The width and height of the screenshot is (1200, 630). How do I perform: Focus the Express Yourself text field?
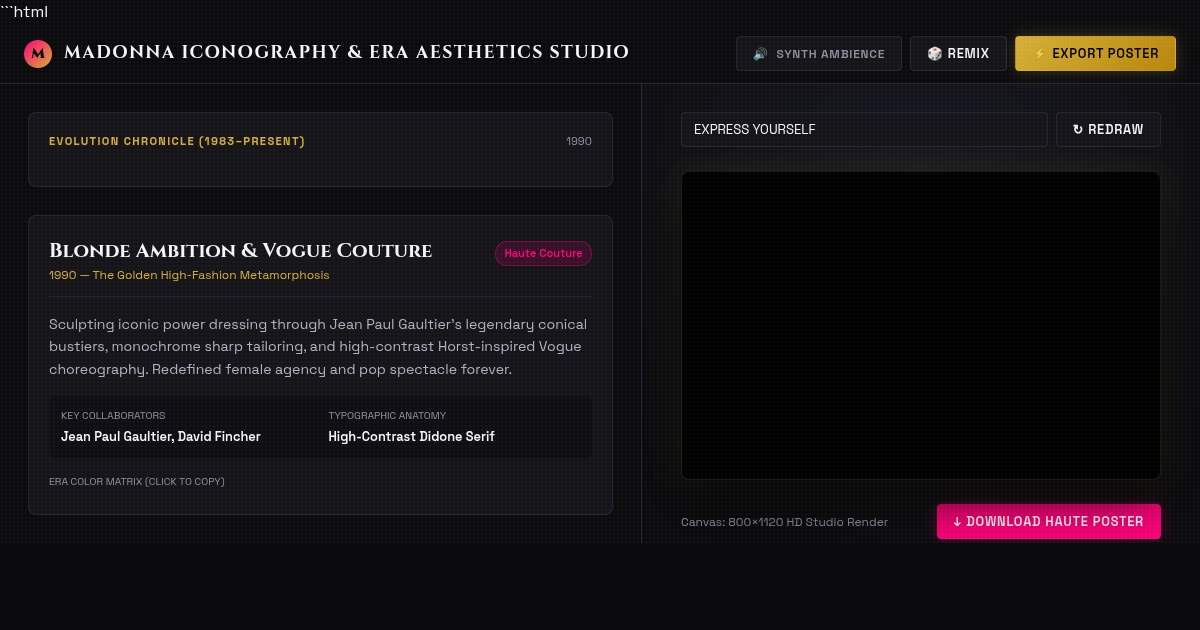[x=864, y=130]
